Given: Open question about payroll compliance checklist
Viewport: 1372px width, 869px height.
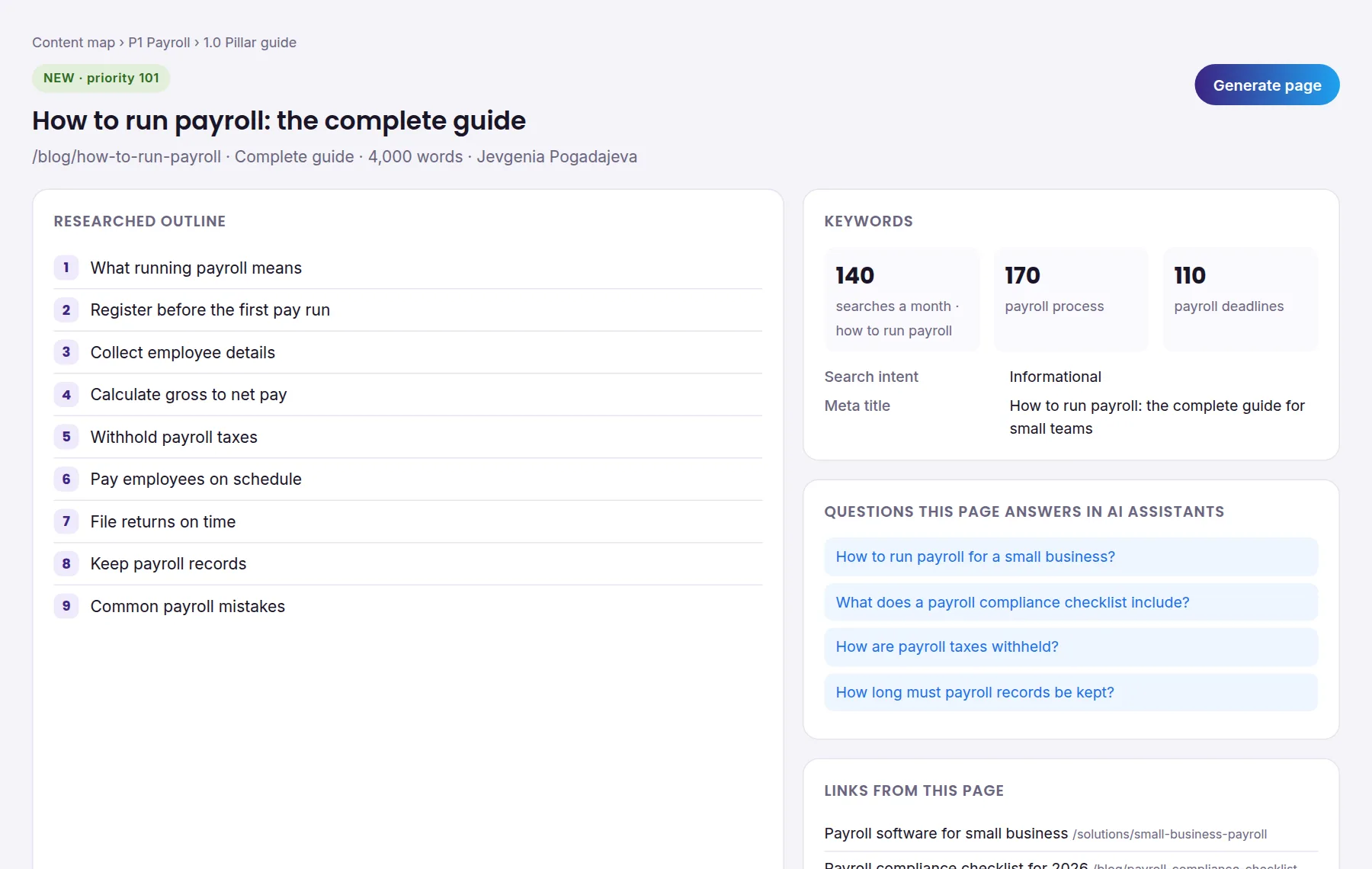Looking at the screenshot, I should click(x=1071, y=602).
